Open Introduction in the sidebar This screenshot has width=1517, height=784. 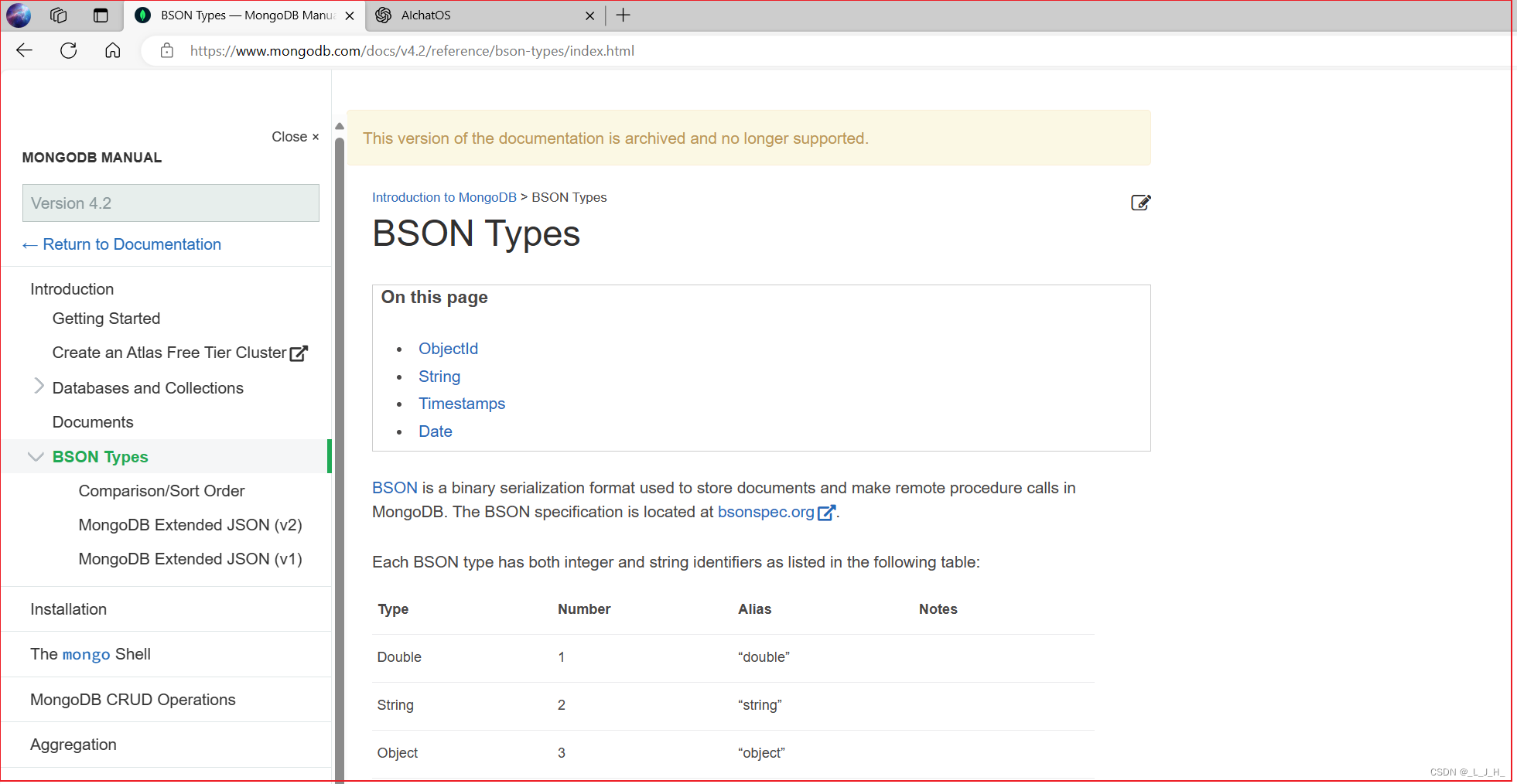click(72, 289)
